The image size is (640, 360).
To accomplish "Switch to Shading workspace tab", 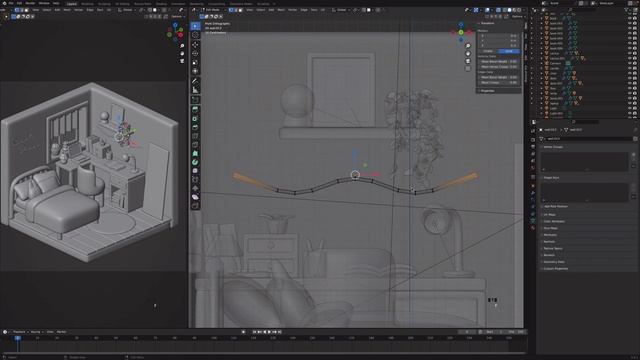I will pos(161,4).
